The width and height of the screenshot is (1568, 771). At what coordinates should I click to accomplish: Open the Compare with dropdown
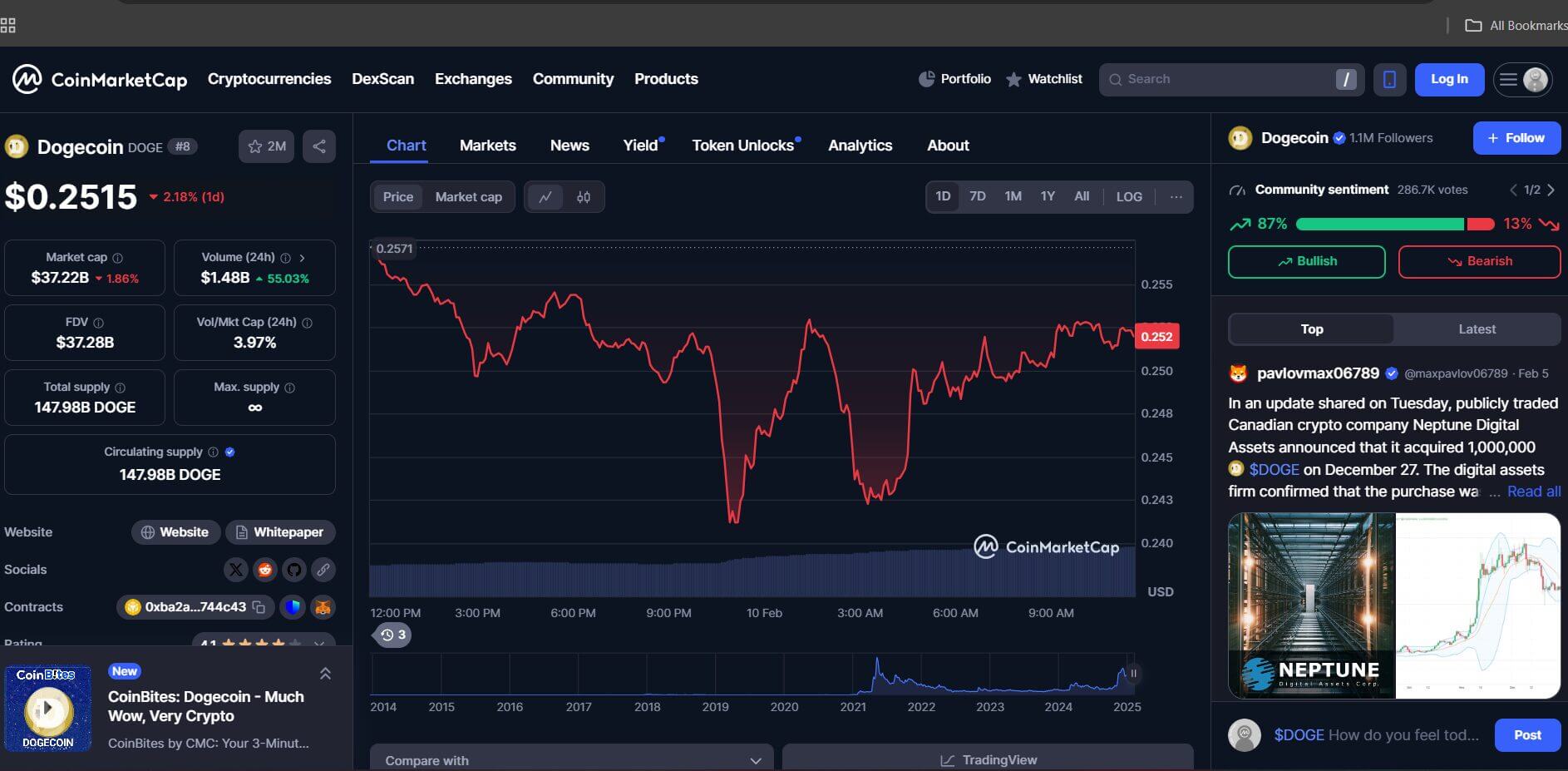[x=572, y=759]
